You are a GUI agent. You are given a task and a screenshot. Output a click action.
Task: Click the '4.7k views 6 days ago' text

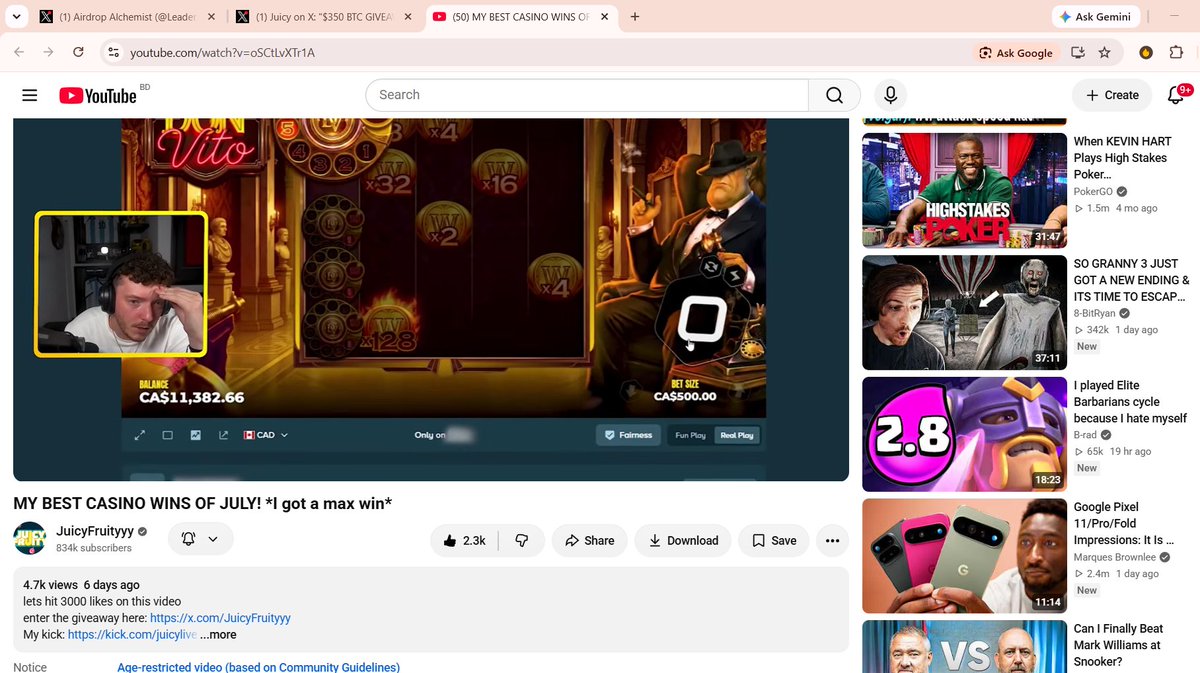(x=81, y=585)
